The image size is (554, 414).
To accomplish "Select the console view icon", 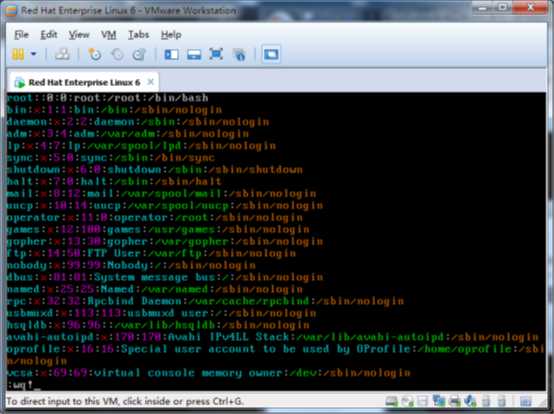I will tap(271, 54).
